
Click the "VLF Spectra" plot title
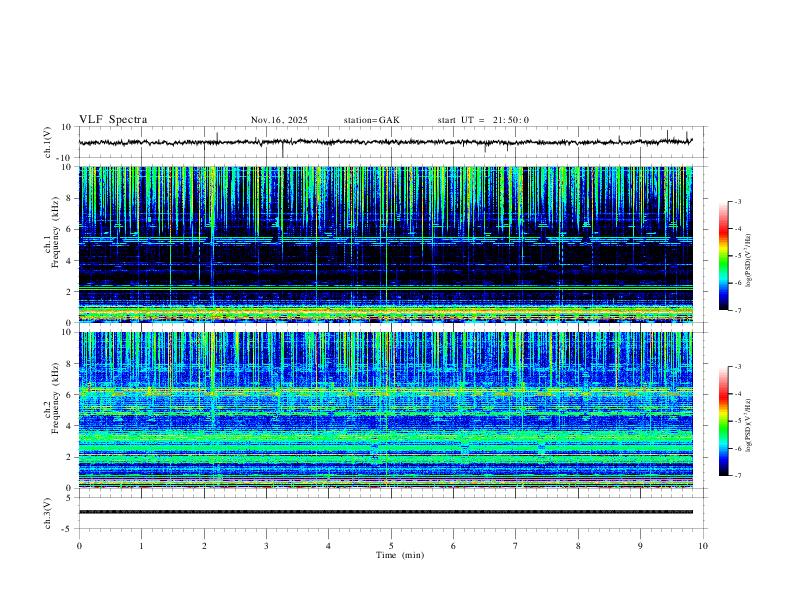coord(113,120)
